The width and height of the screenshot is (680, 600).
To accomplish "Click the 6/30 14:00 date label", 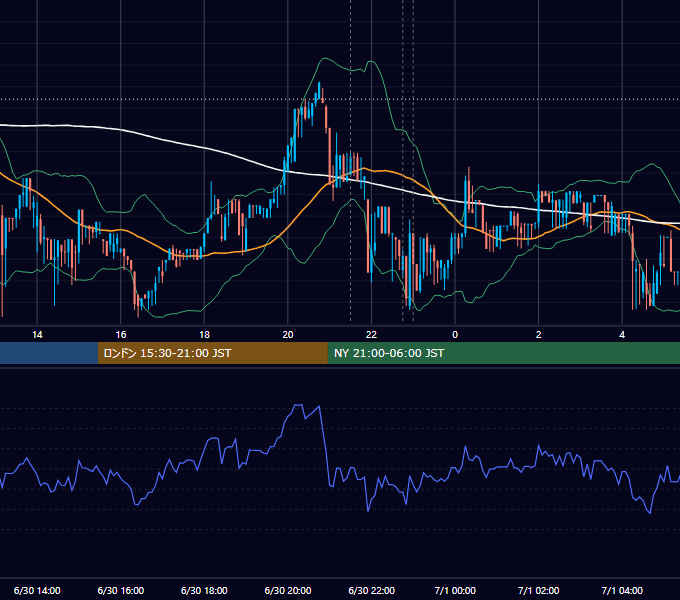I will coord(37,590).
